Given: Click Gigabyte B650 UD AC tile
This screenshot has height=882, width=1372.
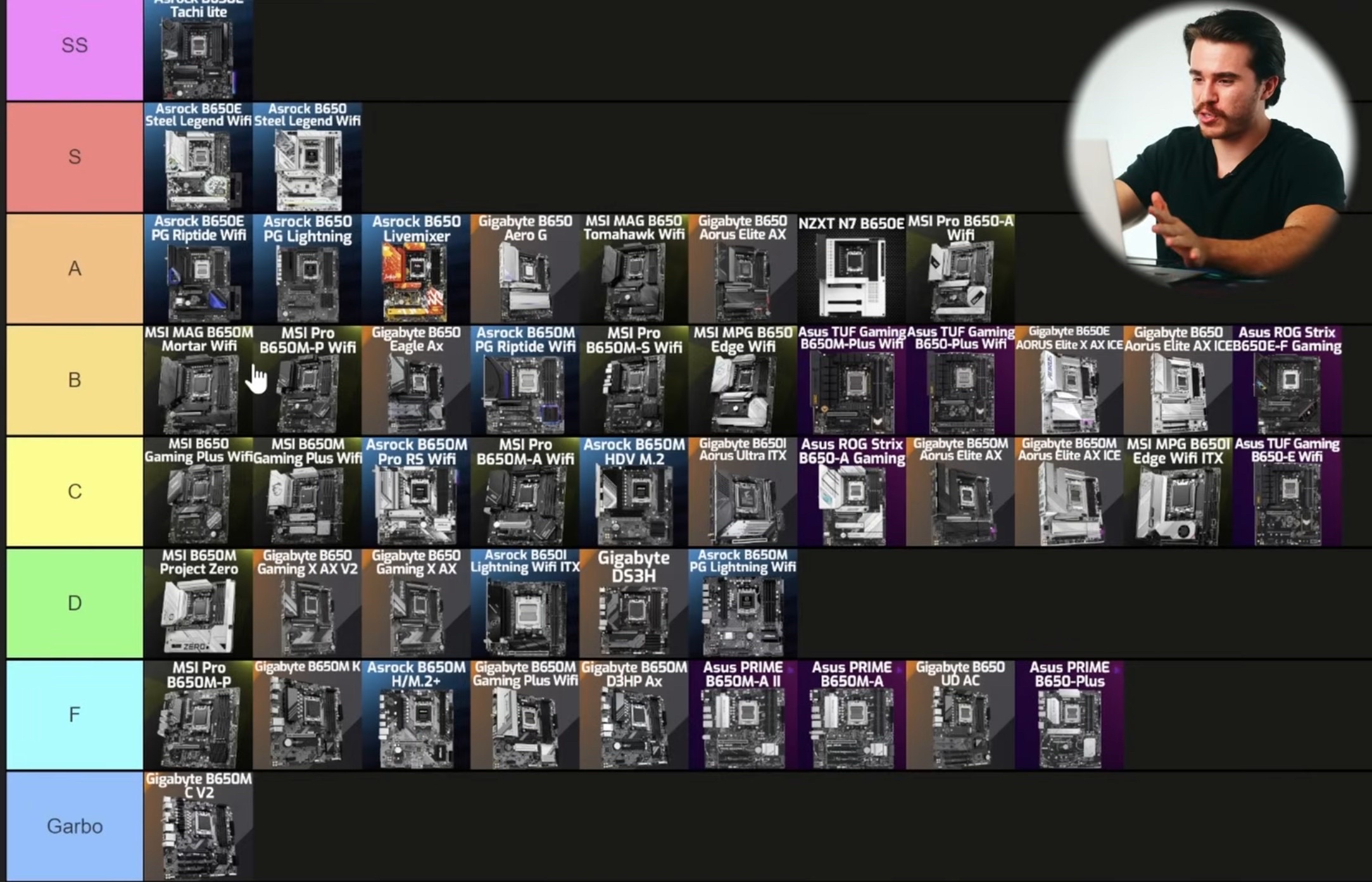Looking at the screenshot, I should coord(960,715).
